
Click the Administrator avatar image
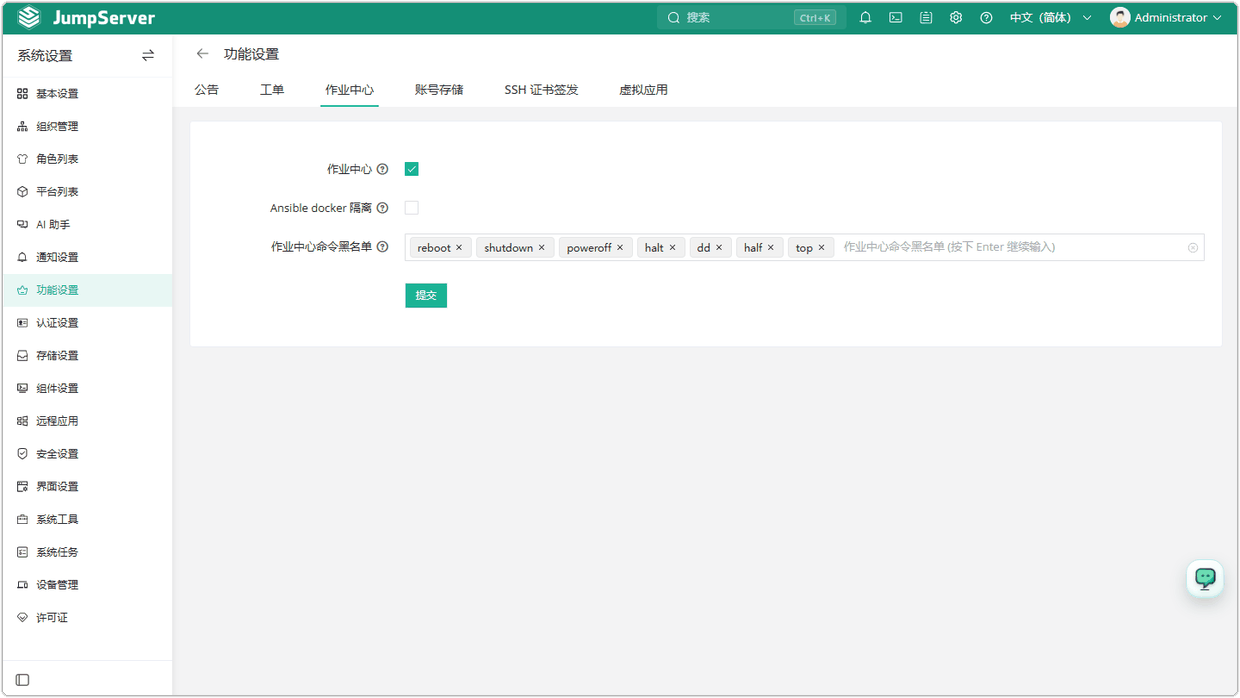pos(1120,18)
